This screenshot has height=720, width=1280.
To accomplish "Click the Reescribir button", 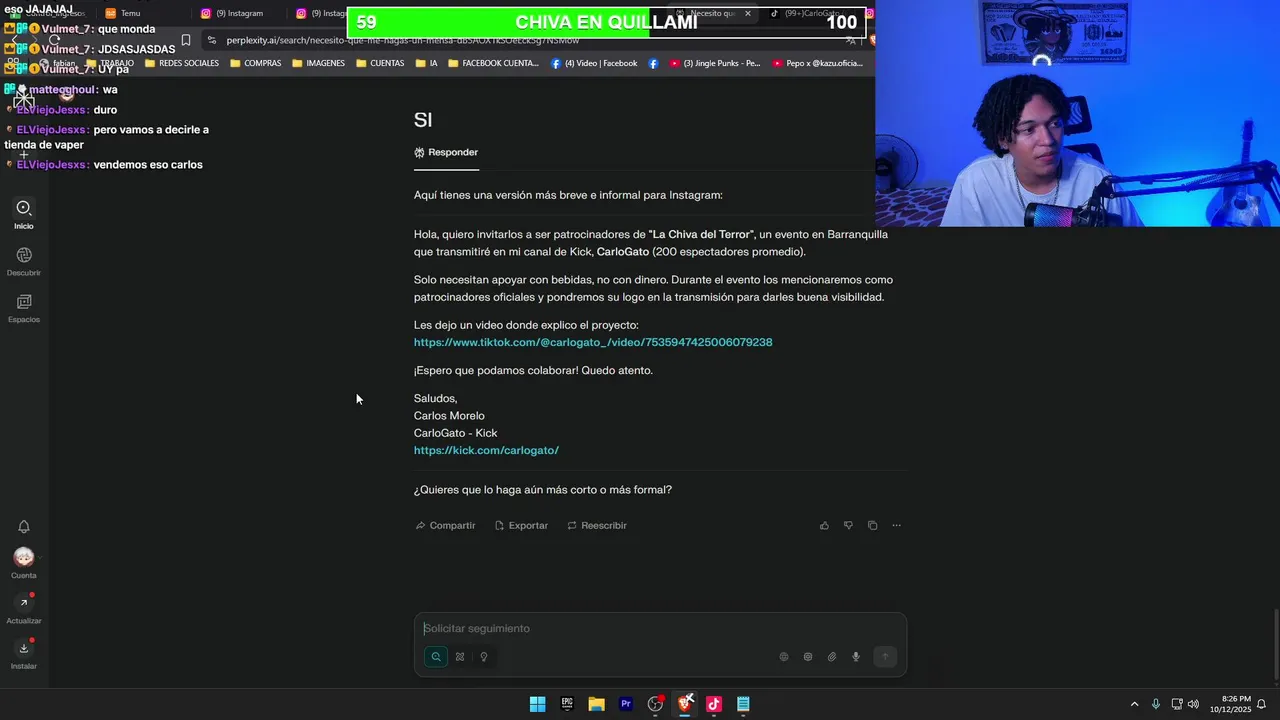I will 597,526.
